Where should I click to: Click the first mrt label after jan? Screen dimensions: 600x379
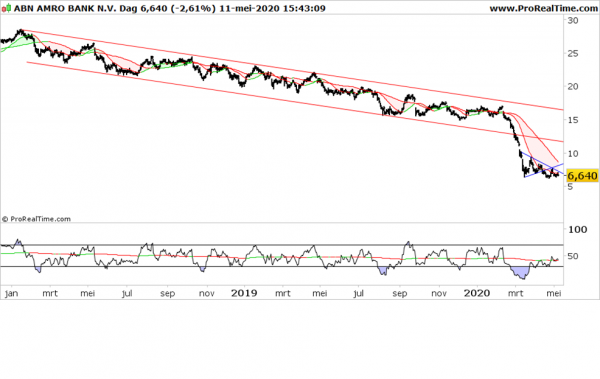click(x=50, y=294)
